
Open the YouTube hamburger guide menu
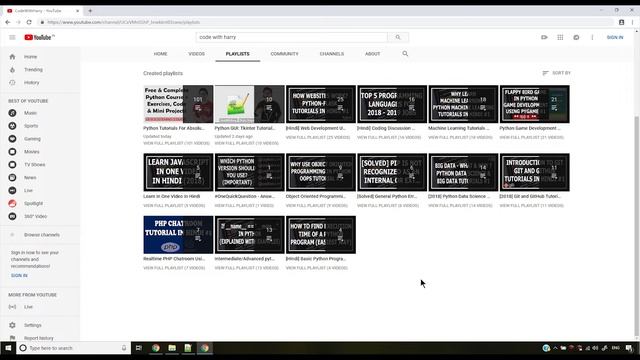pyautogui.click(x=12, y=37)
